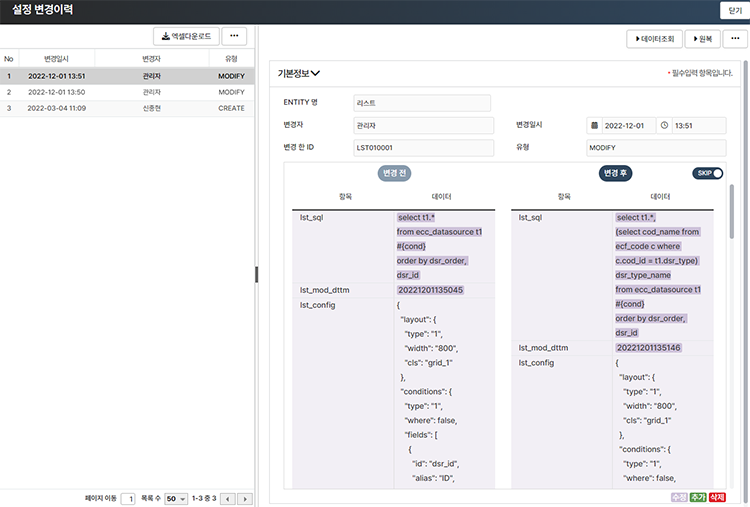This screenshot has width=750, height=507.
Task: Click the Excel download button
Action: coord(185,36)
